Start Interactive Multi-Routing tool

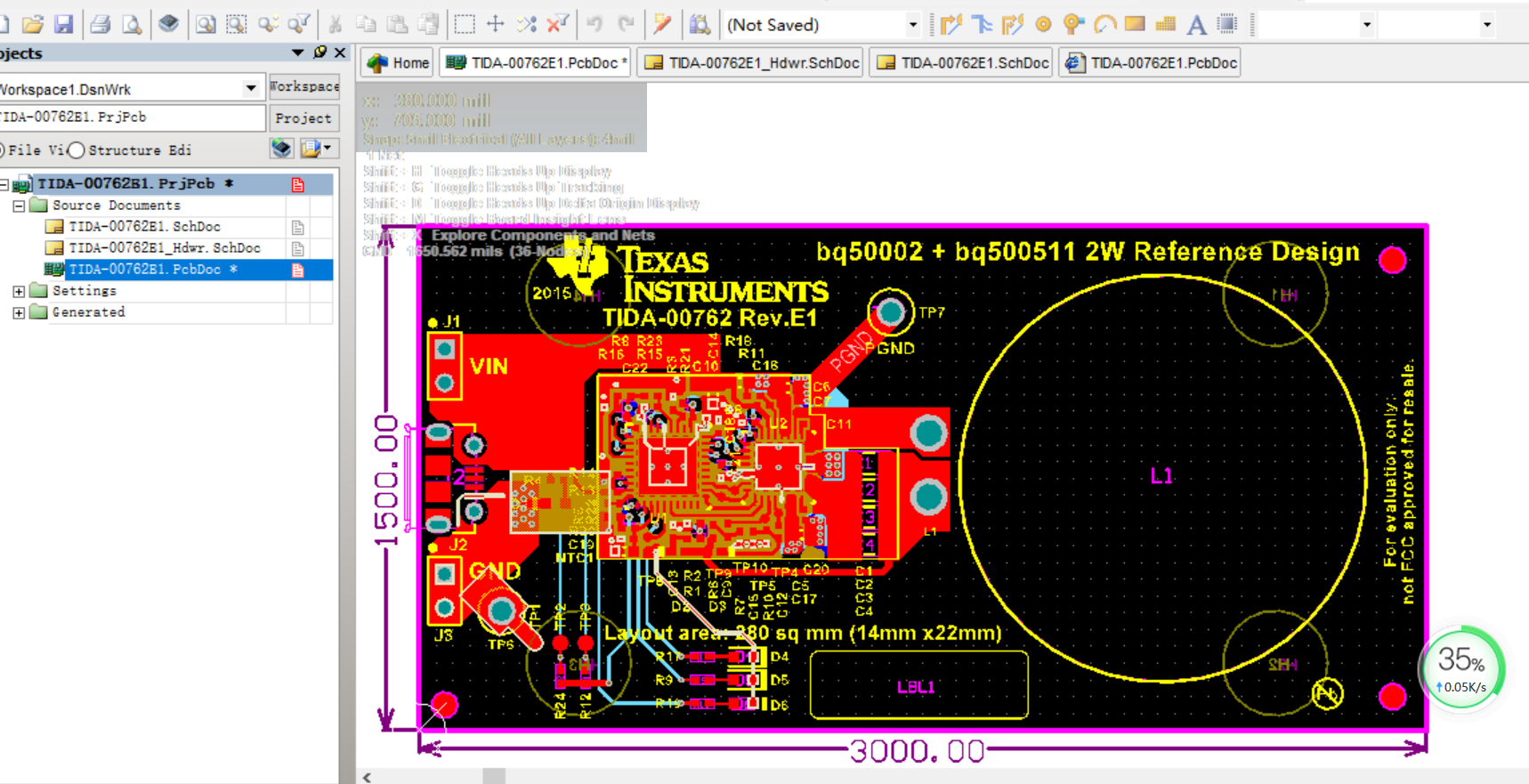(982, 24)
